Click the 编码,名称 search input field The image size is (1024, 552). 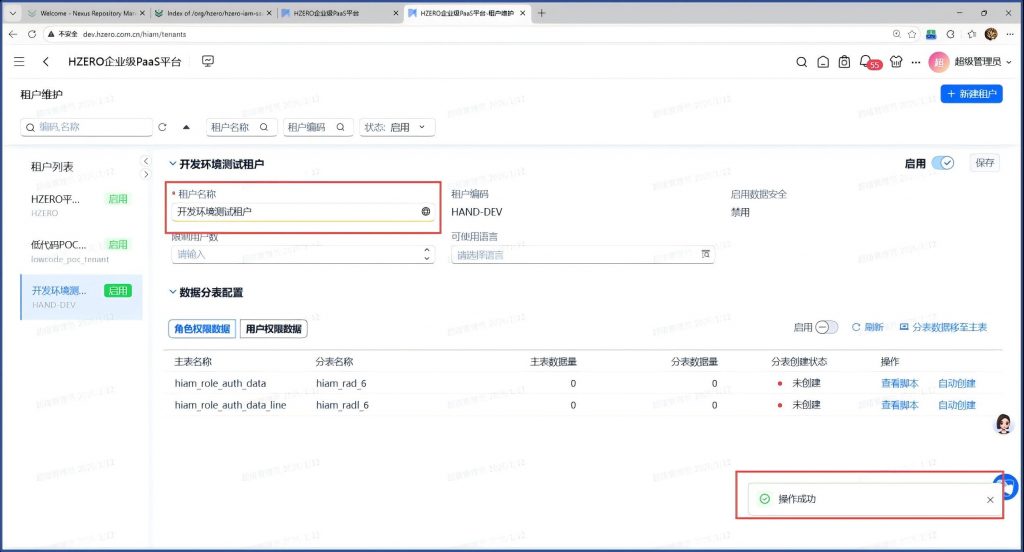click(92, 127)
